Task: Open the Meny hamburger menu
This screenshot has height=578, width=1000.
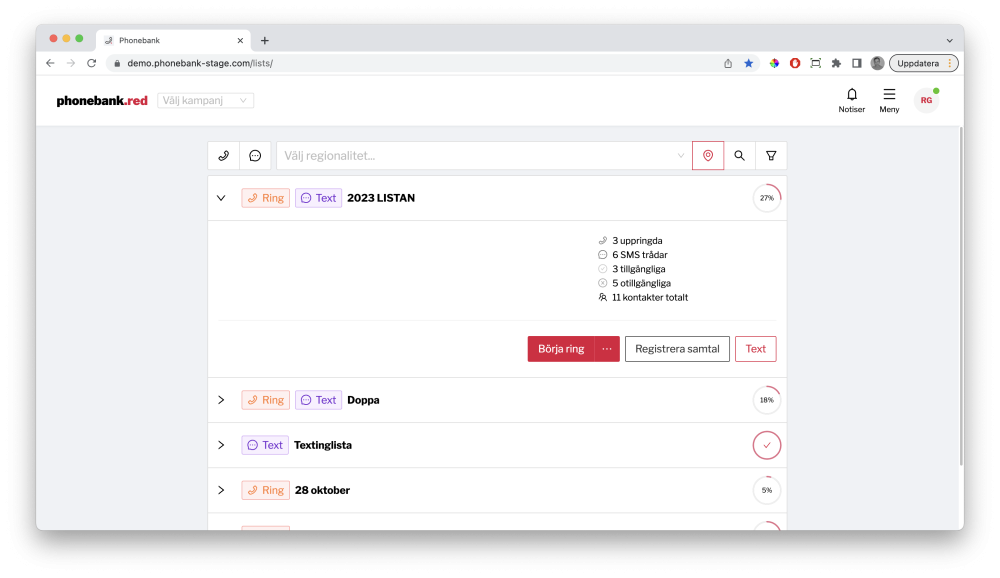Action: coord(889,100)
